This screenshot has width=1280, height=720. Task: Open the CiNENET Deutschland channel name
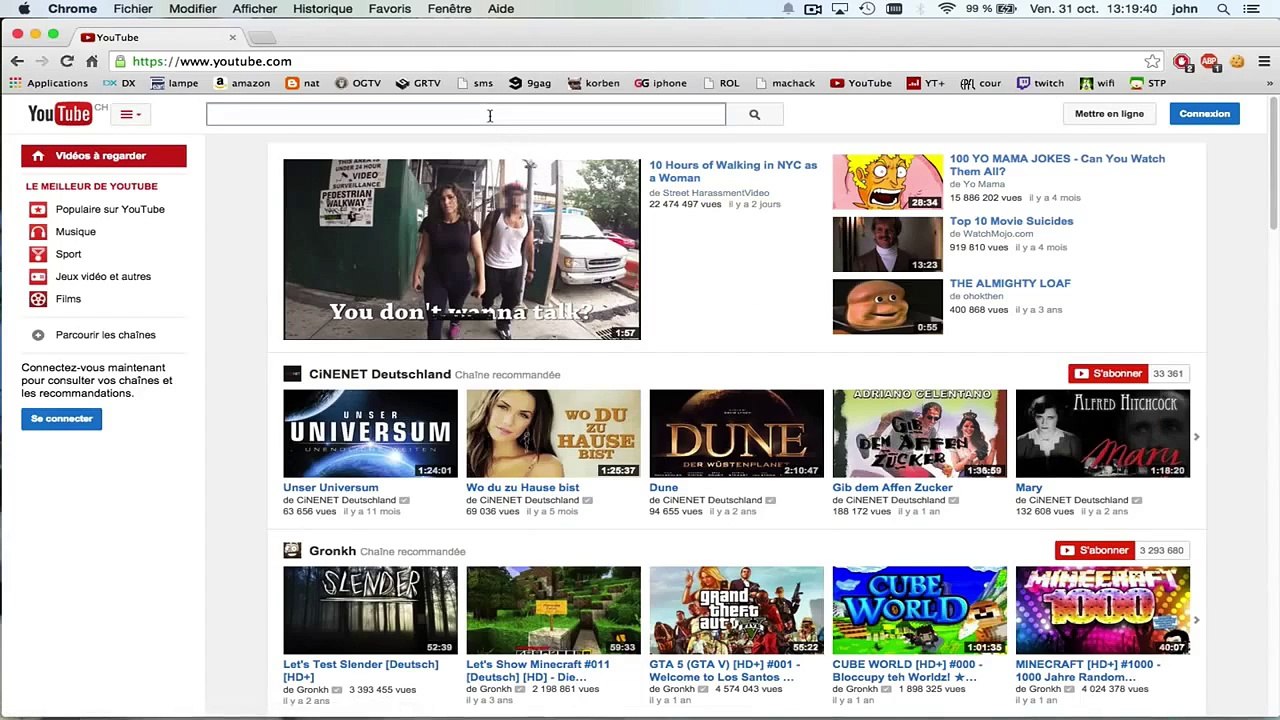pos(380,374)
